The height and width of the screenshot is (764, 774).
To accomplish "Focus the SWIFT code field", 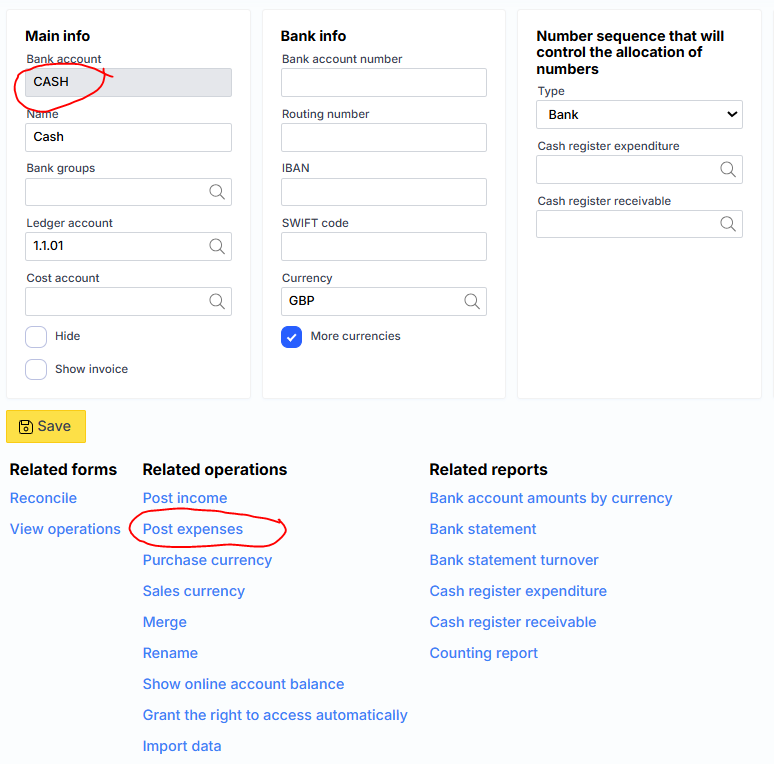I will [x=384, y=246].
